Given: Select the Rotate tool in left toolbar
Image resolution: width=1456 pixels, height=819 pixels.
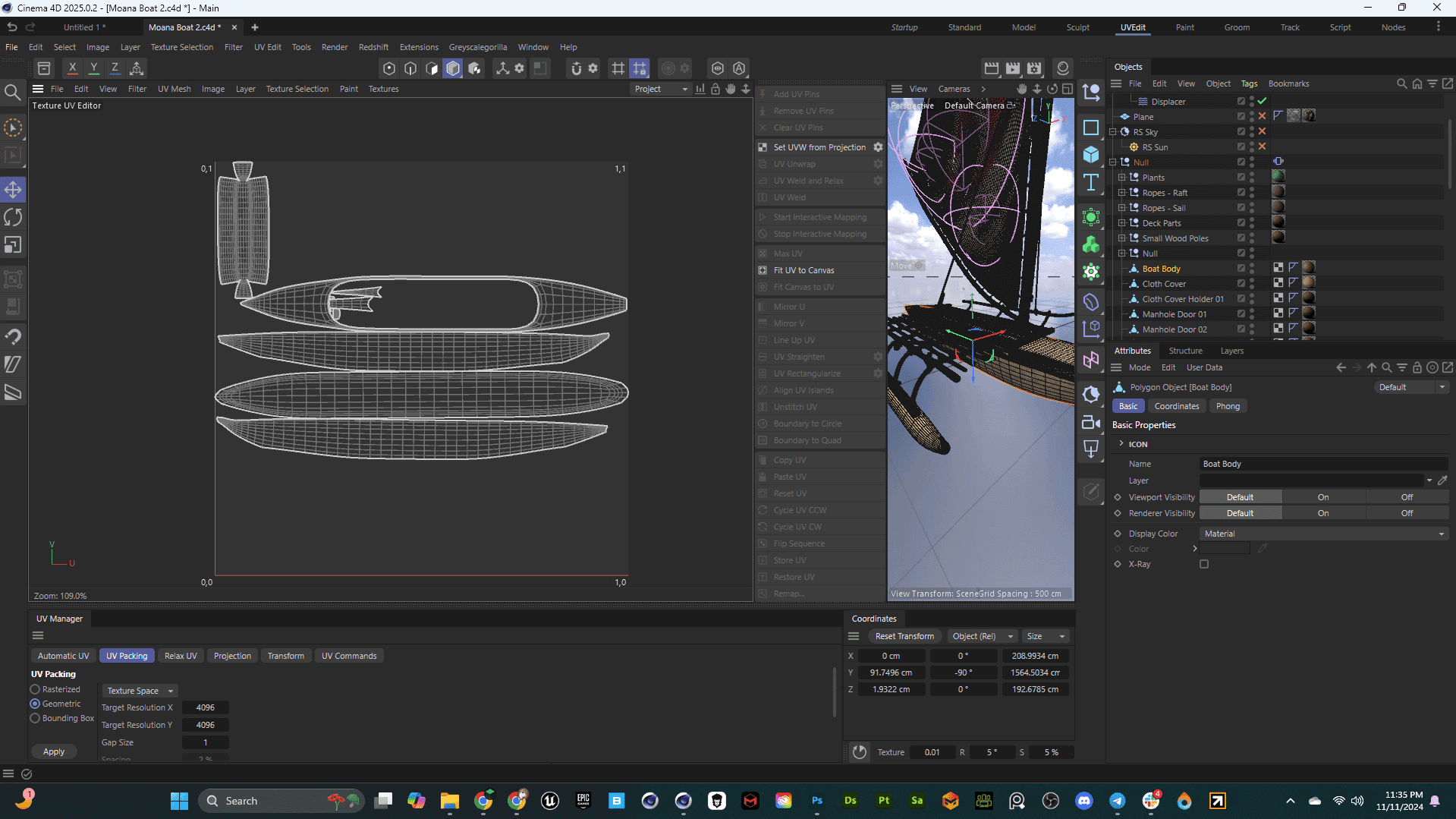Looking at the screenshot, I should click(x=13, y=218).
